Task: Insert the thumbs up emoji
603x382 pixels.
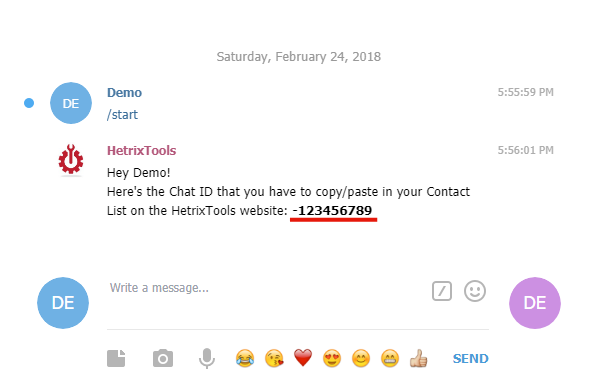Action: [x=418, y=358]
